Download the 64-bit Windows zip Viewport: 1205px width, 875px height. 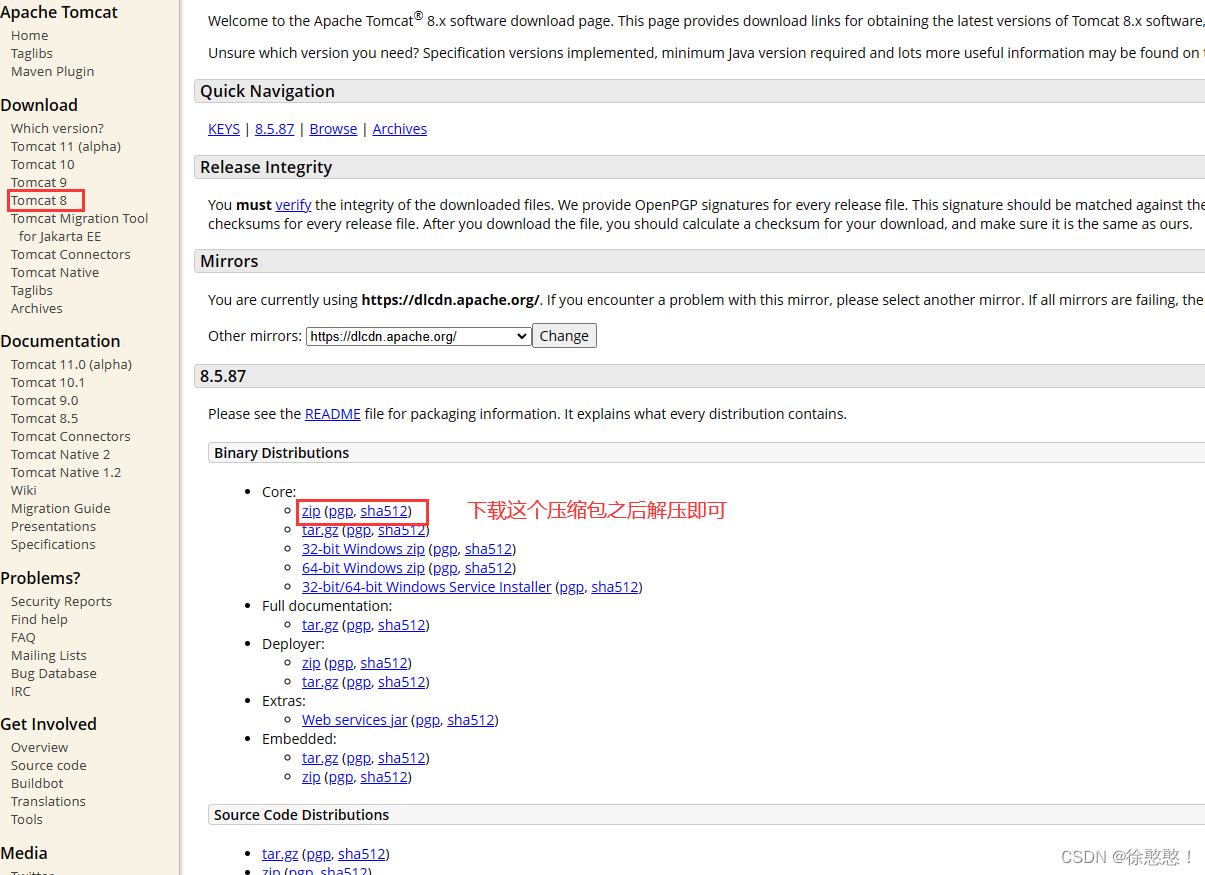[x=363, y=568]
